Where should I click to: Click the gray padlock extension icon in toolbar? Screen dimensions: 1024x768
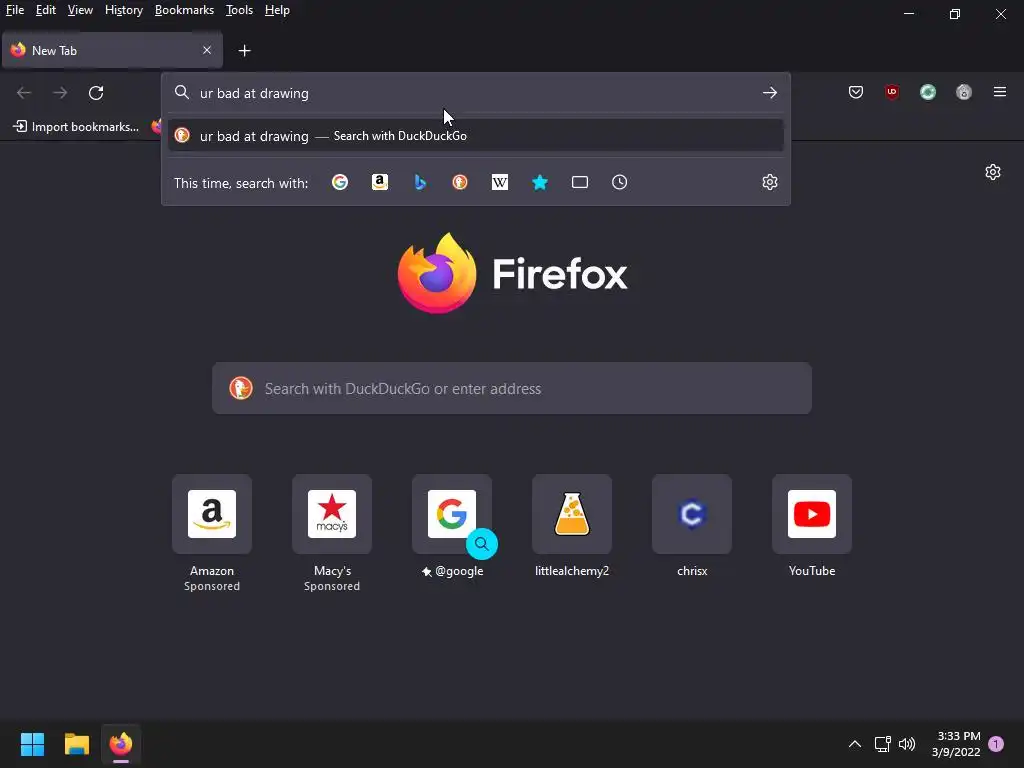[964, 92]
